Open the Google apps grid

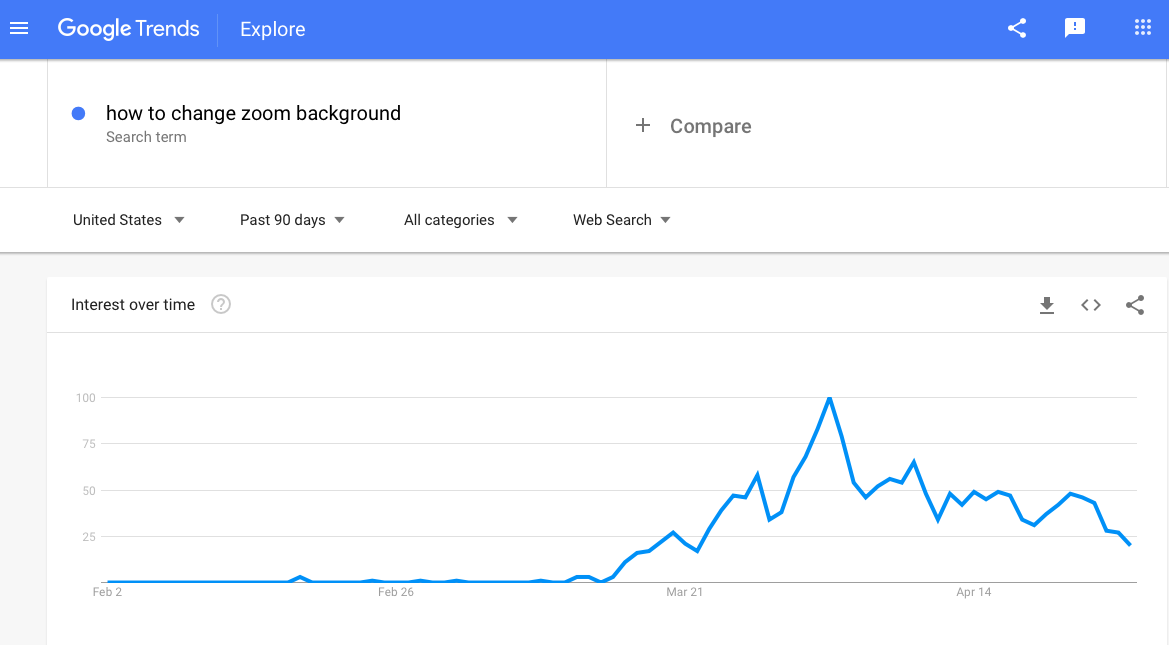[x=1142, y=28]
